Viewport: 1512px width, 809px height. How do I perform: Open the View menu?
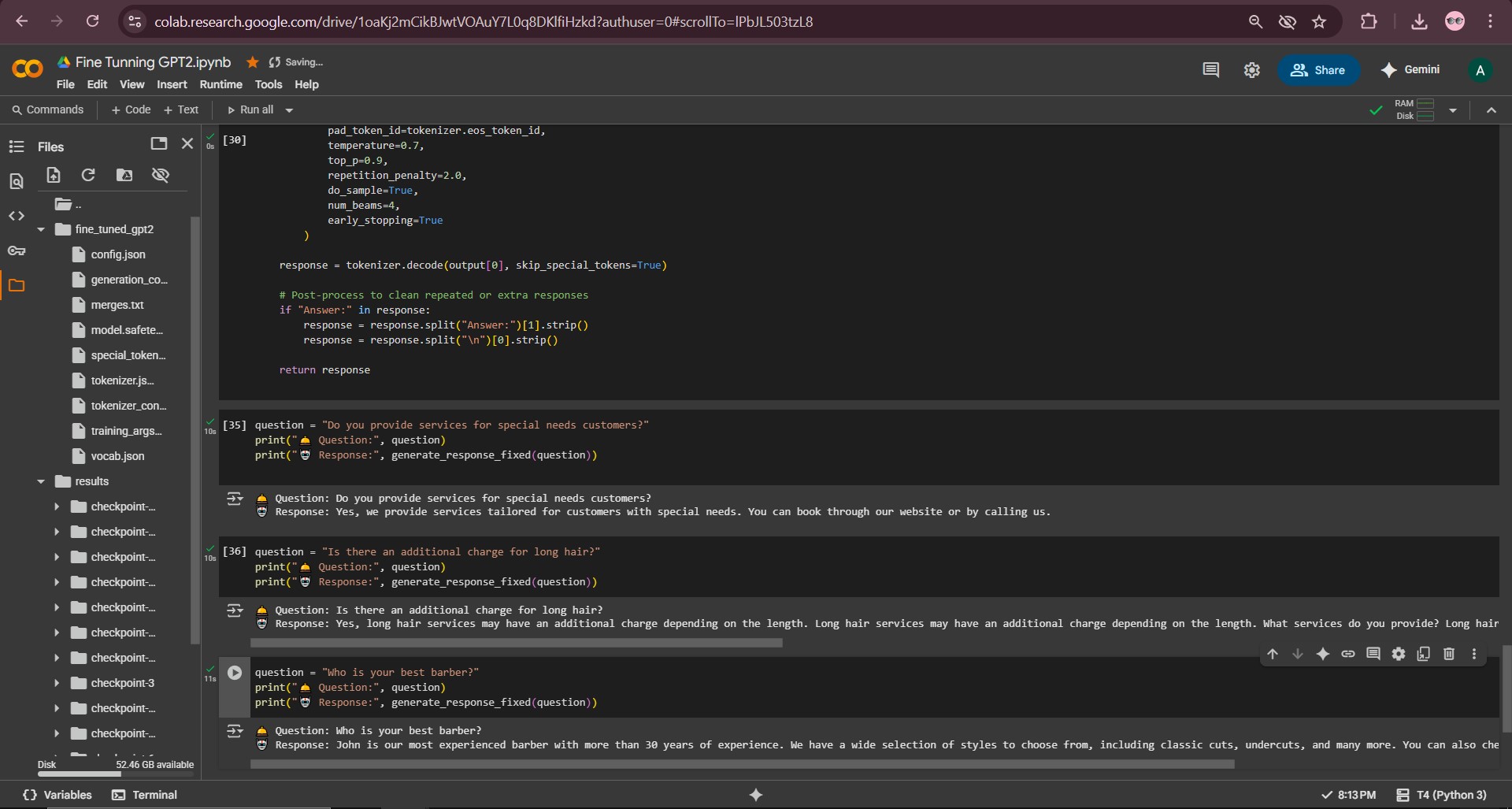tap(132, 84)
